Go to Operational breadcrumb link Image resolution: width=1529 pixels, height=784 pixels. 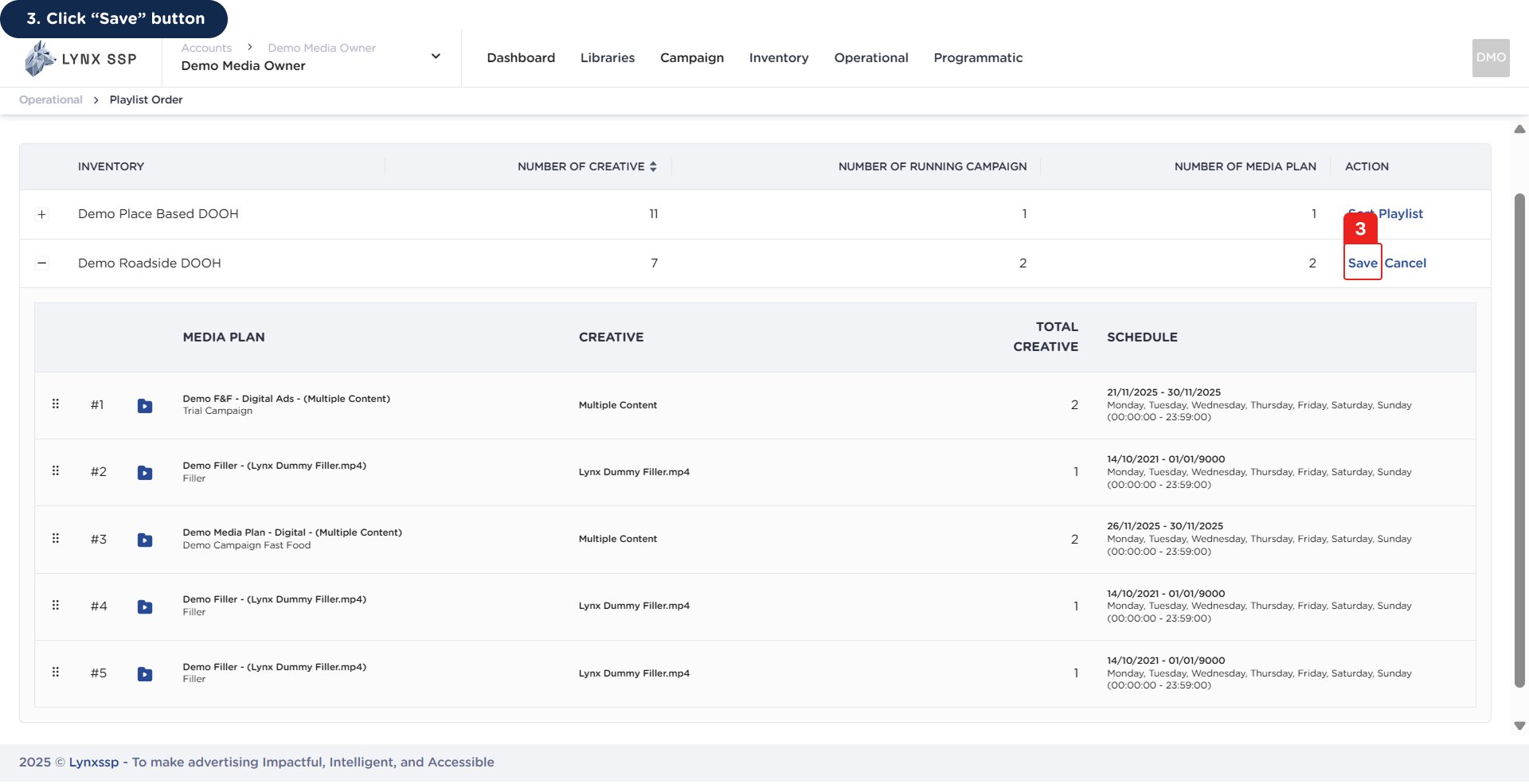point(51,99)
